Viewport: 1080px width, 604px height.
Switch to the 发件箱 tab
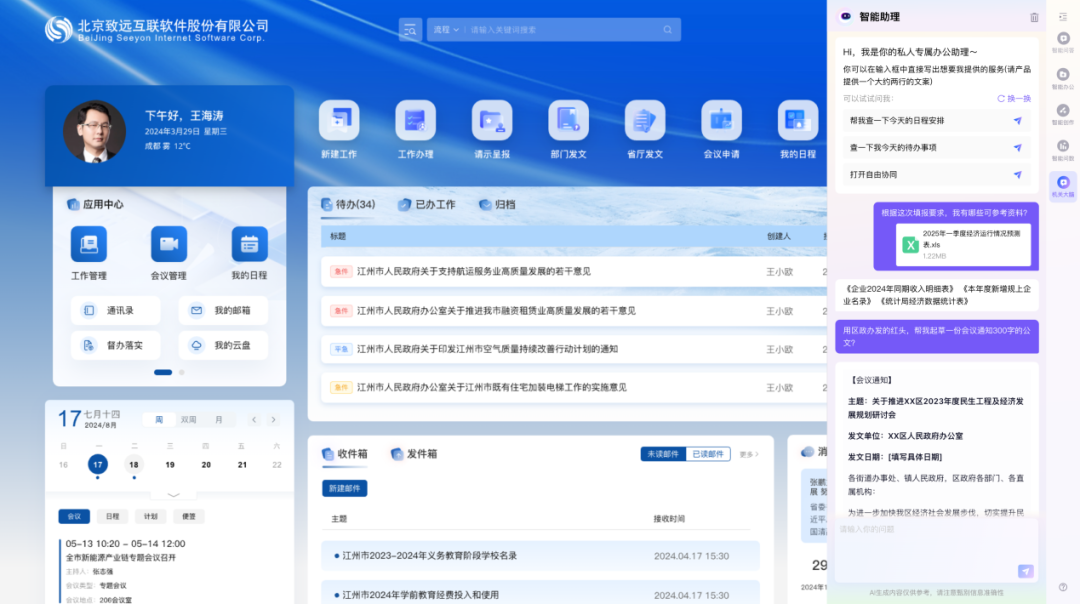pyautogui.click(x=414, y=454)
